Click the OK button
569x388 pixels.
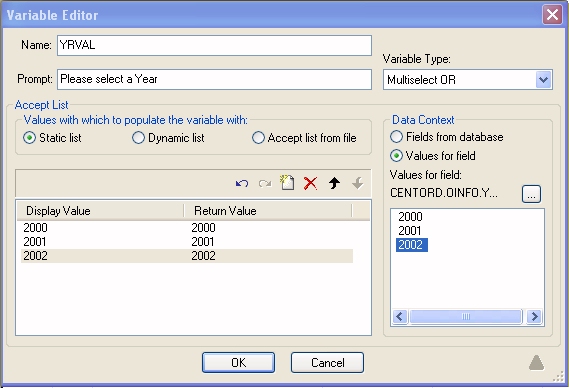click(238, 362)
